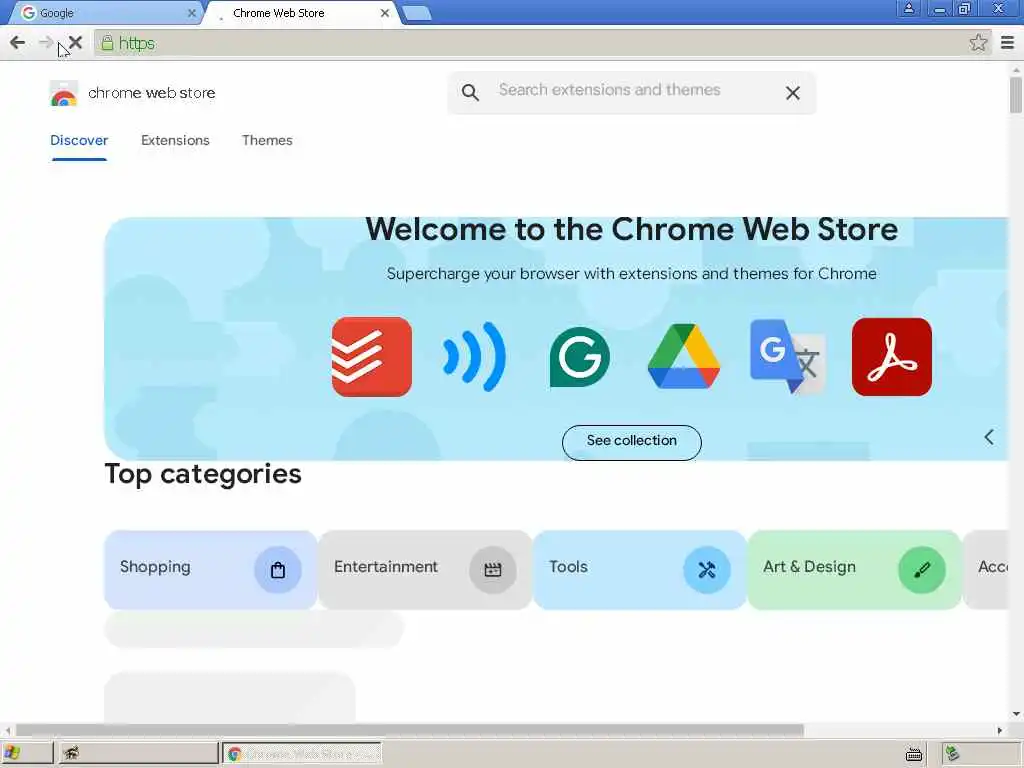The height and width of the screenshot is (768, 1024).
Task: Click the magnifier icon in the search box
Action: 470,93
